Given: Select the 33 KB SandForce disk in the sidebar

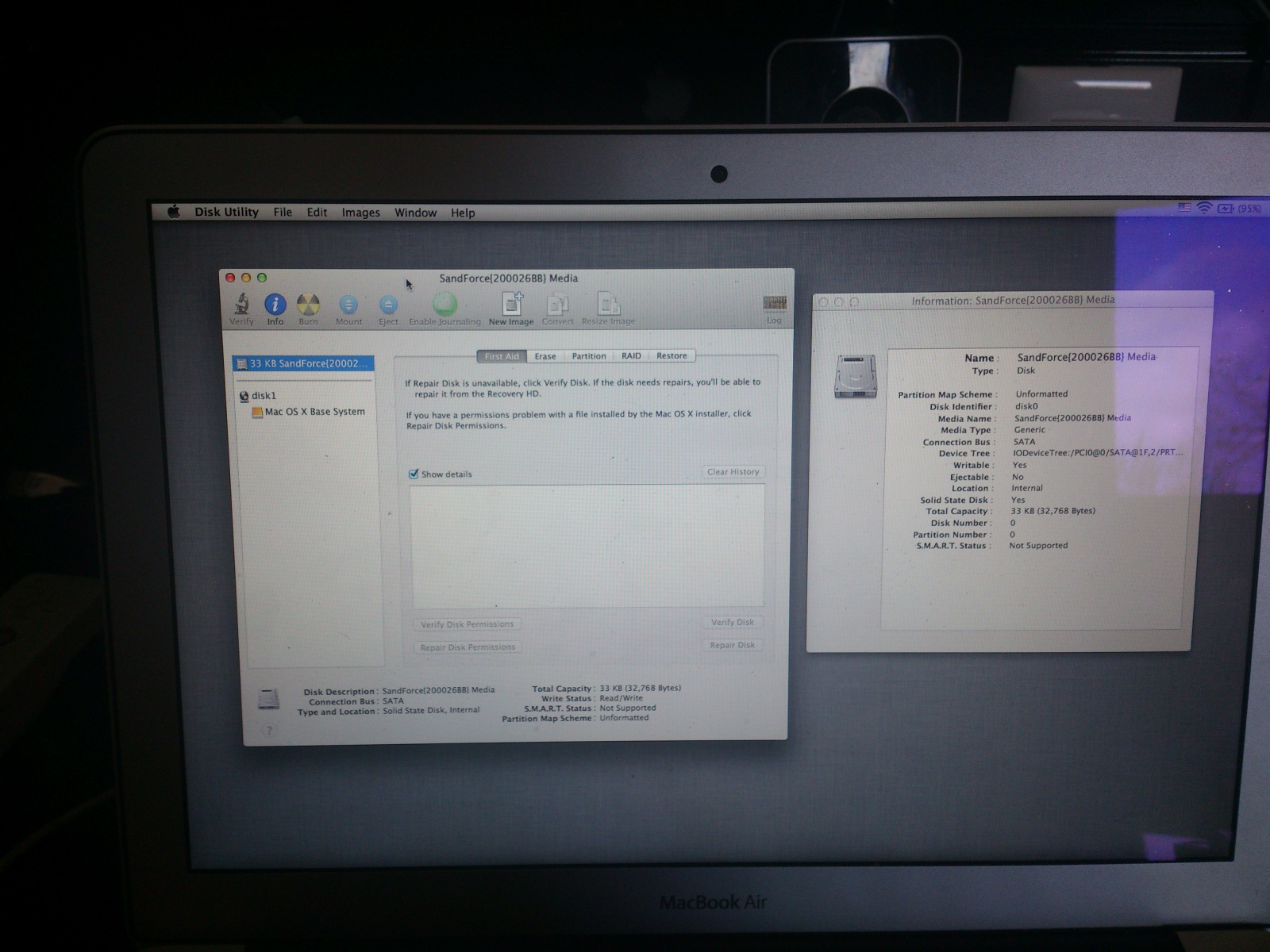Looking at the screenshot, I should pyautogui.click(x=303, y=363).
